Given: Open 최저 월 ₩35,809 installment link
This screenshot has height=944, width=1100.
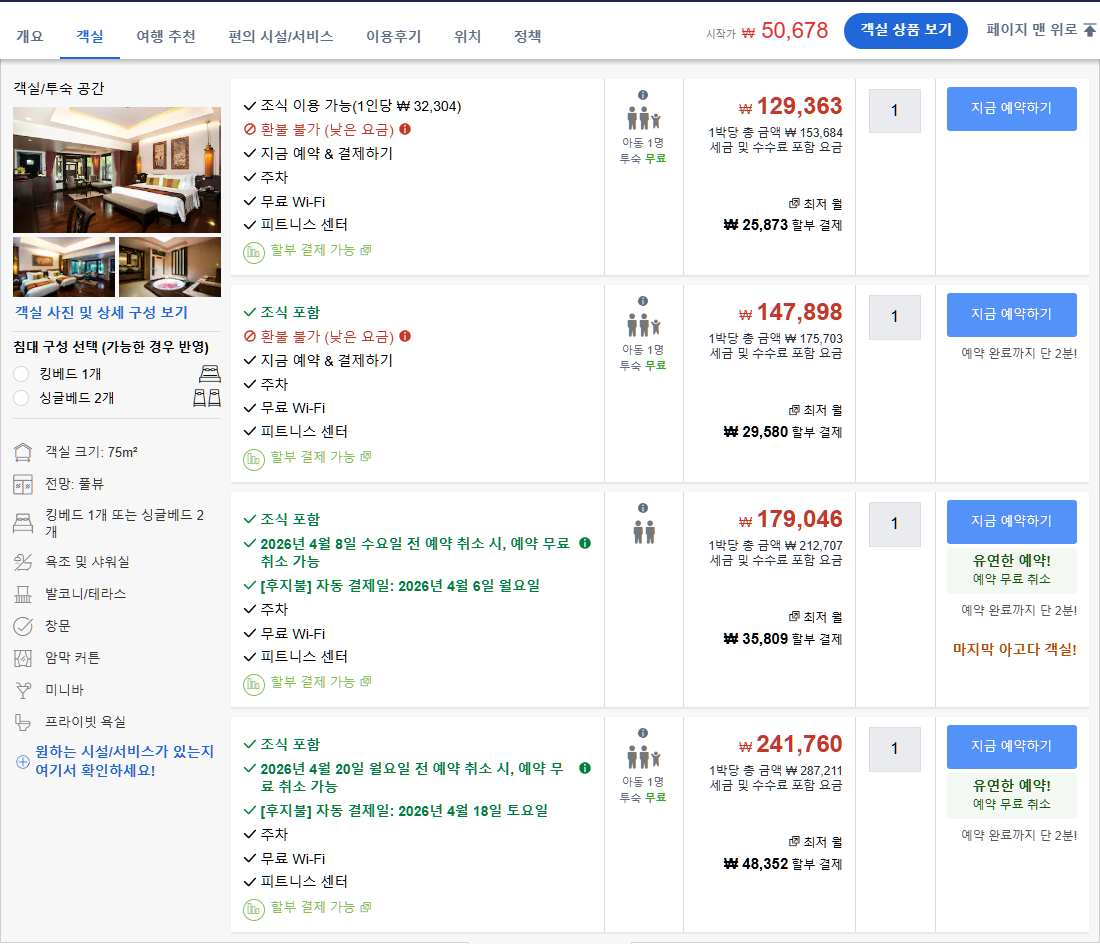Looking at the screenshot, I should coord(782,628).
